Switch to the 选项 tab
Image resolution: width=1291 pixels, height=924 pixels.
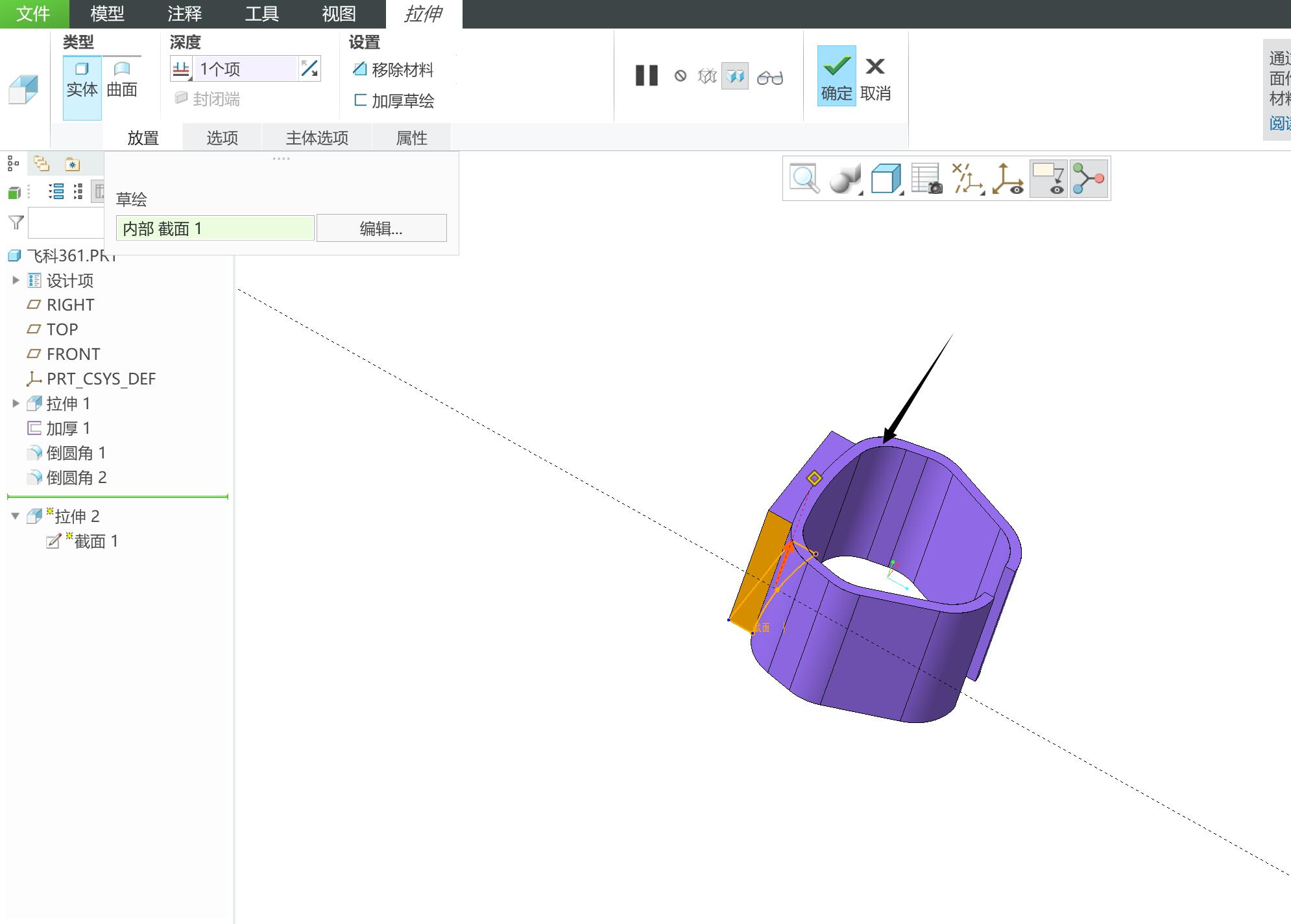point(222,137)
